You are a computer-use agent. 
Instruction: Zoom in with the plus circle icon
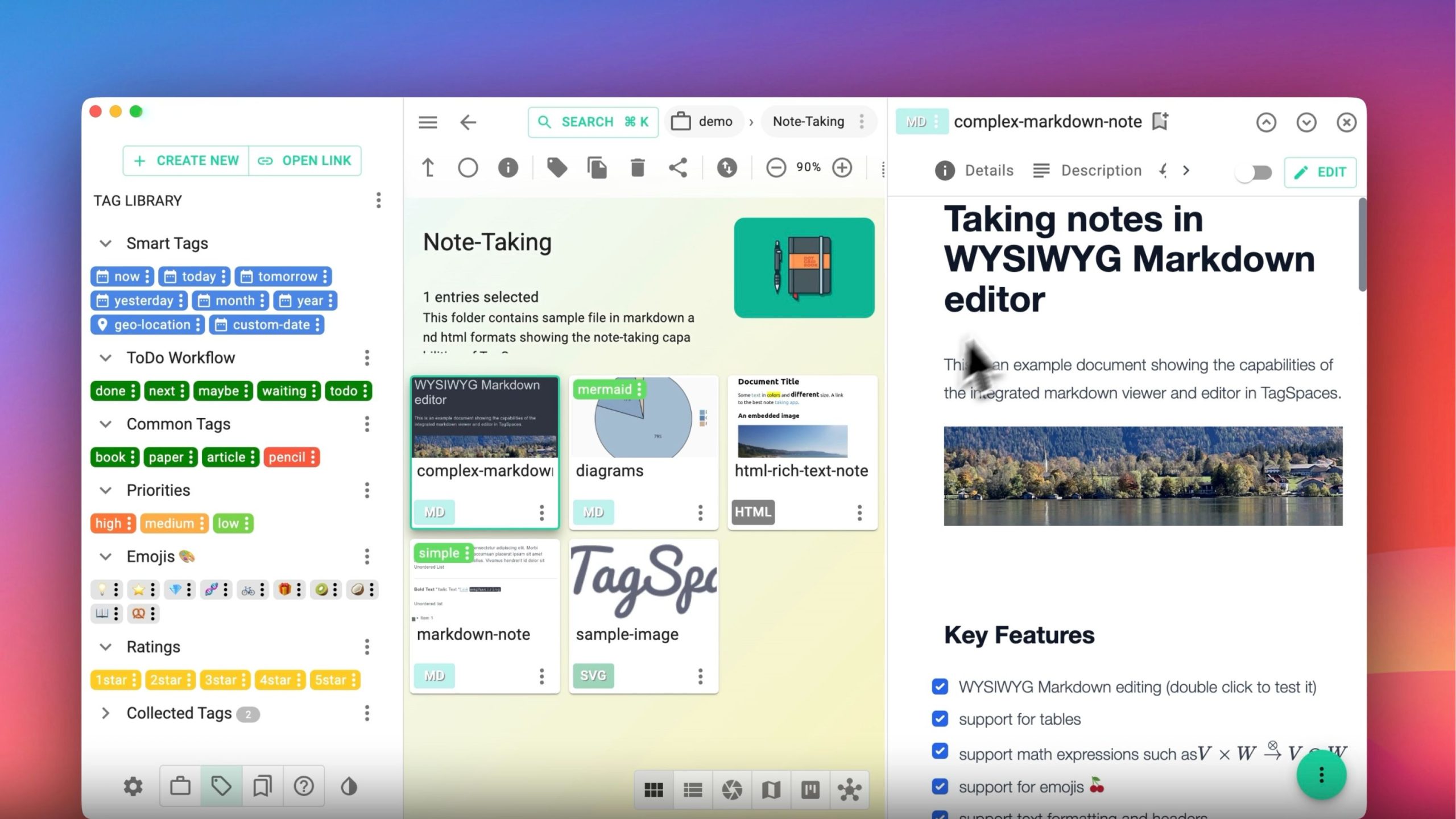pyautogui.click(x=842, y=167)
